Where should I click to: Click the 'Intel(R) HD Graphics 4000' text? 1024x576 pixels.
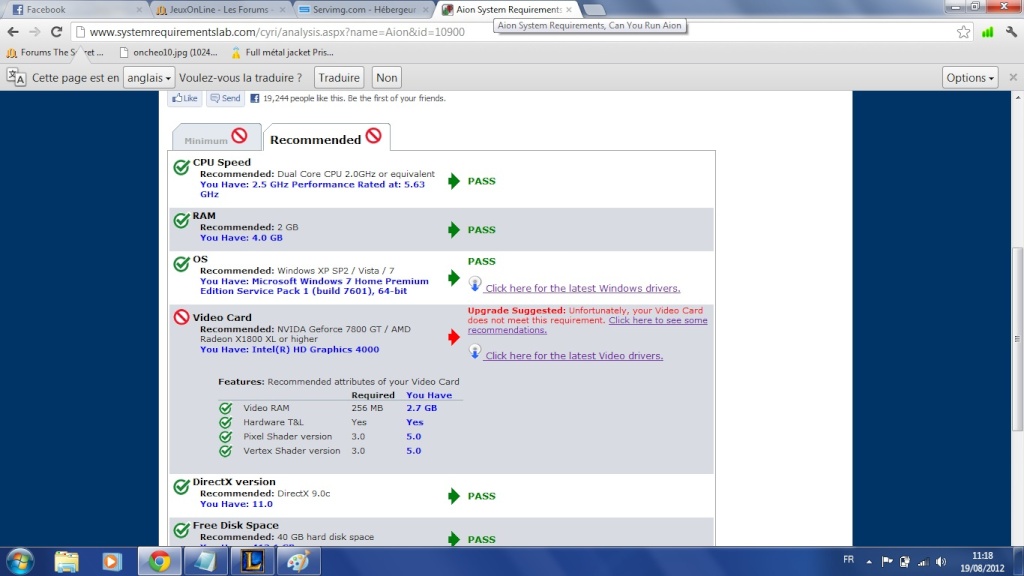click(315, 349)
